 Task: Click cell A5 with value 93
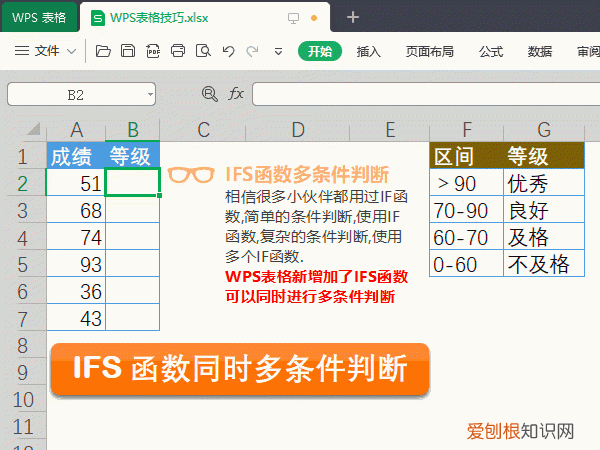[x=76, y=264]
